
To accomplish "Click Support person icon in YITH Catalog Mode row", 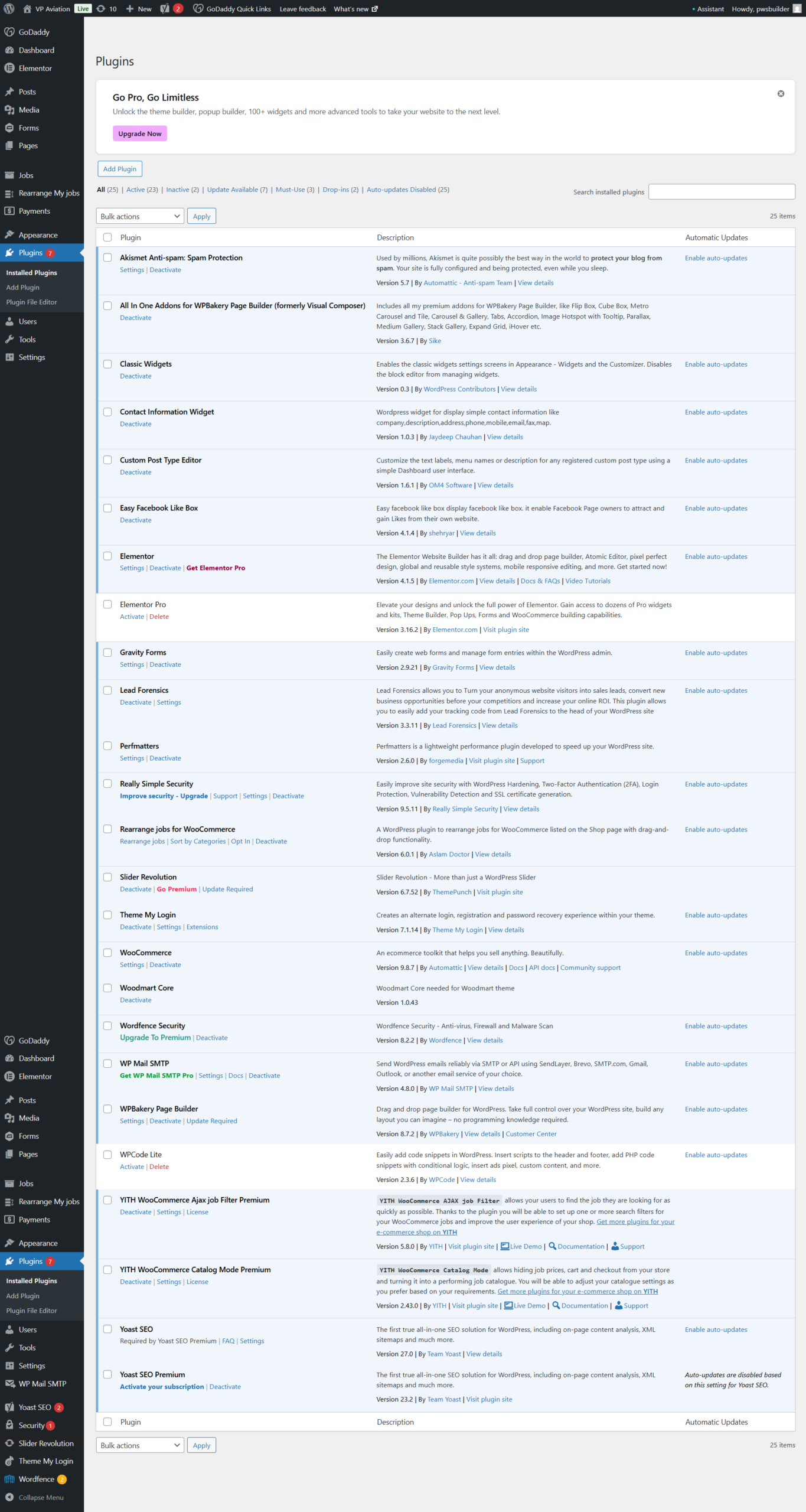I will pyautogui.click(x=619, y=1305).
